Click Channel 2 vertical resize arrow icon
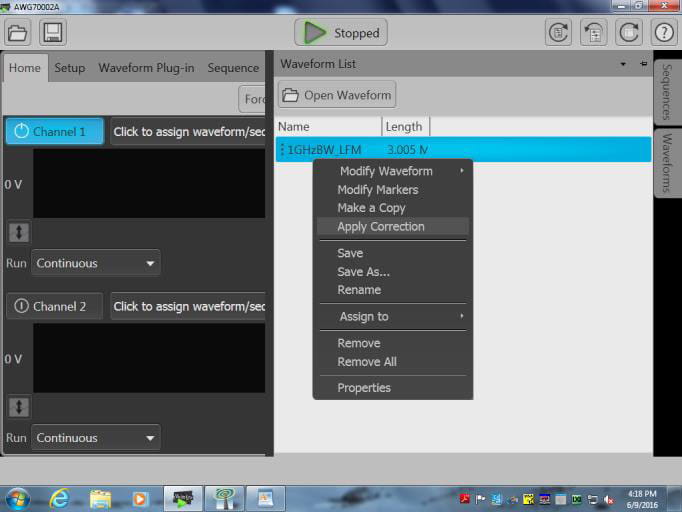Viewport: 682px width, 512px height. click(x=19, y=407)
